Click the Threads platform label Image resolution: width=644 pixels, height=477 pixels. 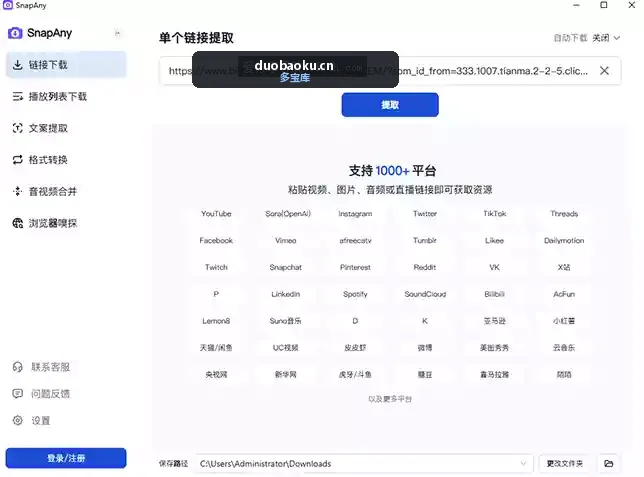point(564,214)
